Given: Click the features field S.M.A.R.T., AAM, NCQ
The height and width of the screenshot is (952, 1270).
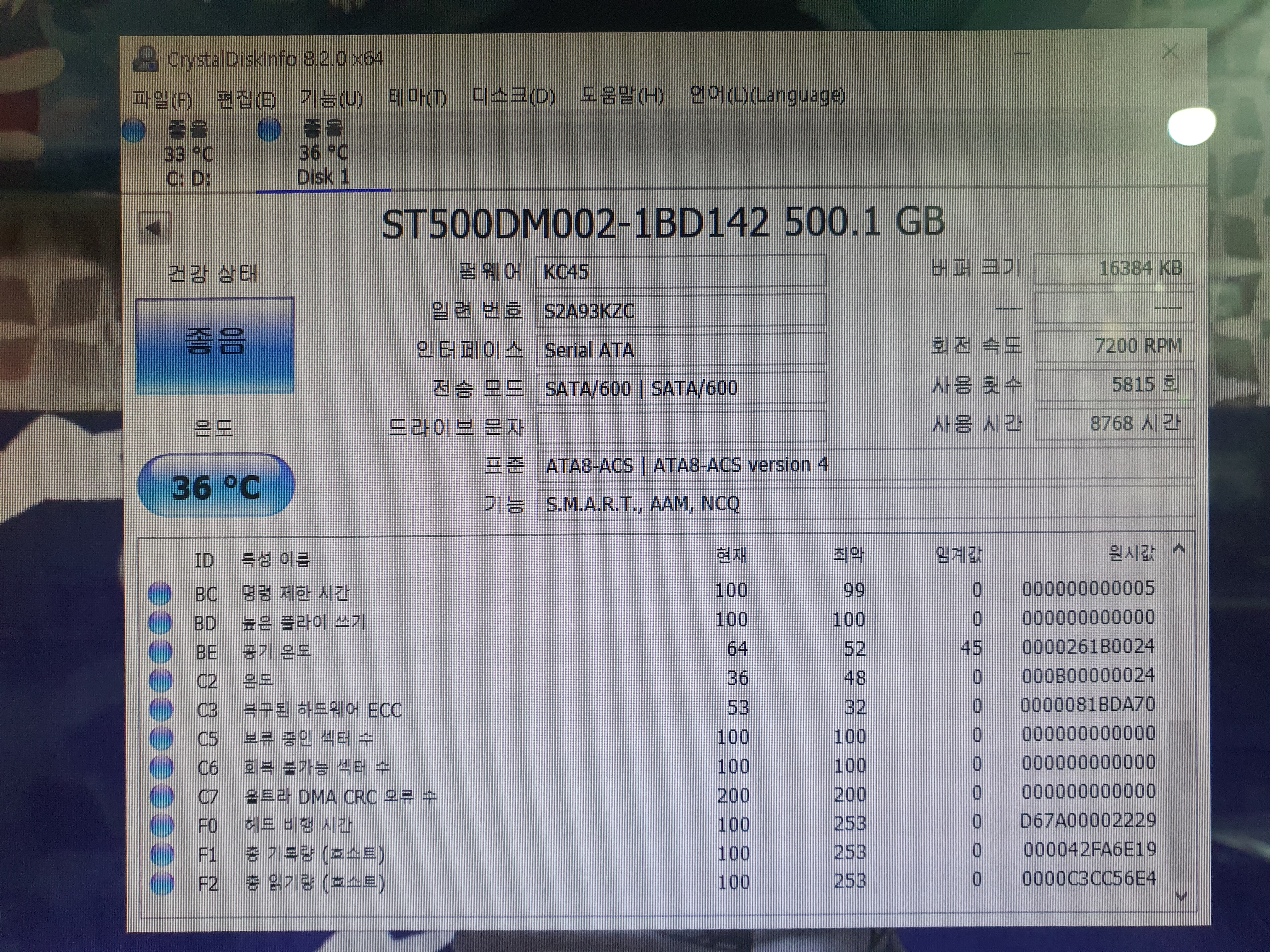Looking at the screenshot, I should coord(866,503).
